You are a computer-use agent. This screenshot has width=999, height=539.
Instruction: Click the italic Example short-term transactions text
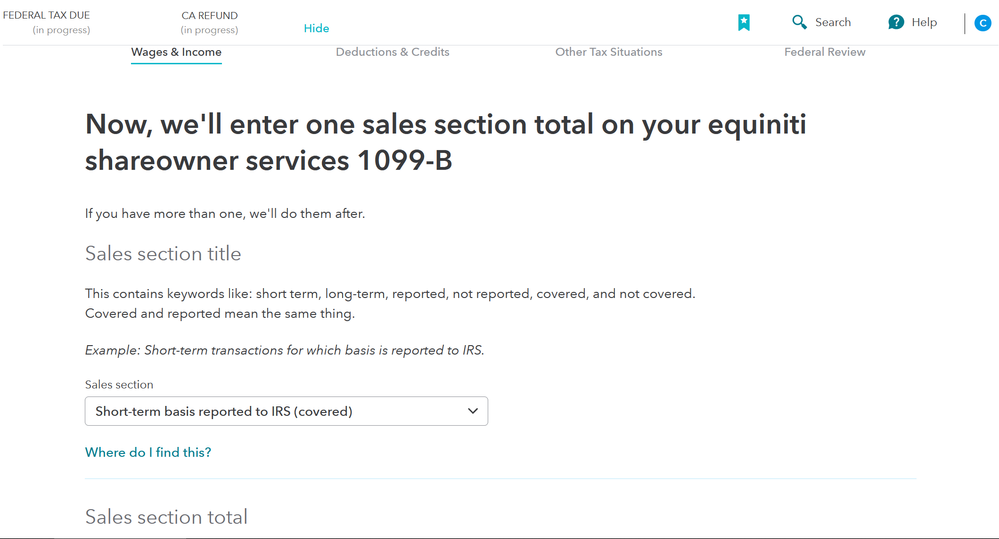(285, 350)
